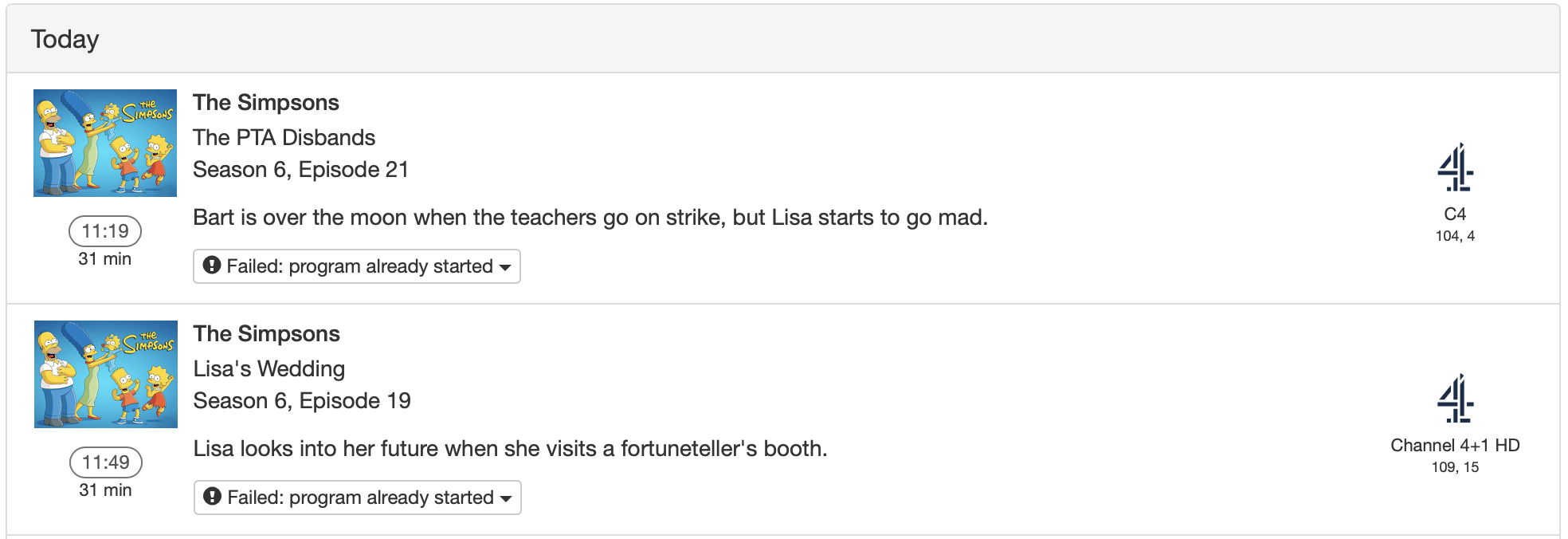Image resolution: width=1568 pixels, height=539 pixels.
Task: Select the Simpsons thumbnail for The PTA Disbands
Action: click(x=105, y=143)
